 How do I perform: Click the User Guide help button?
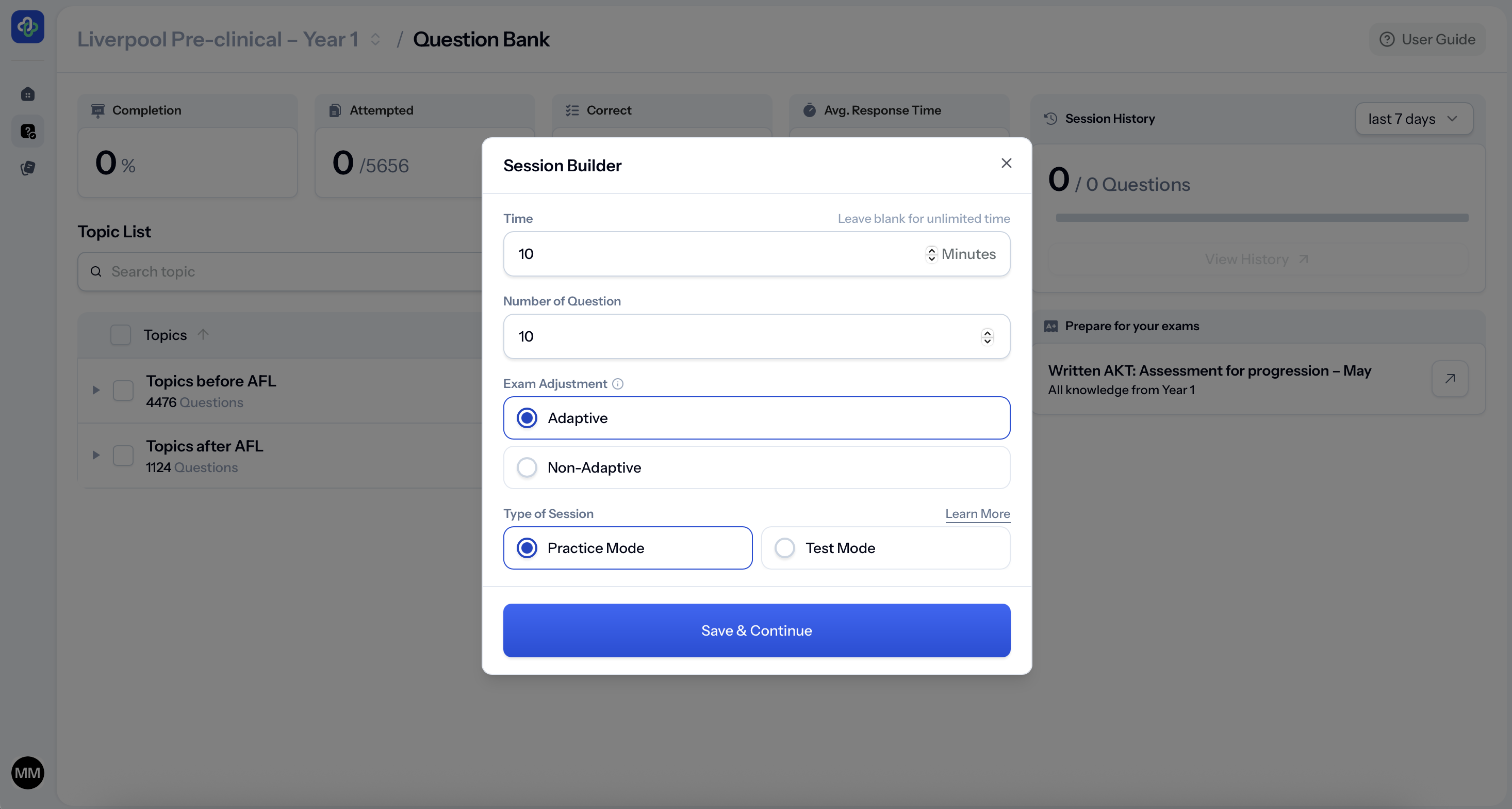(1427, 39)
